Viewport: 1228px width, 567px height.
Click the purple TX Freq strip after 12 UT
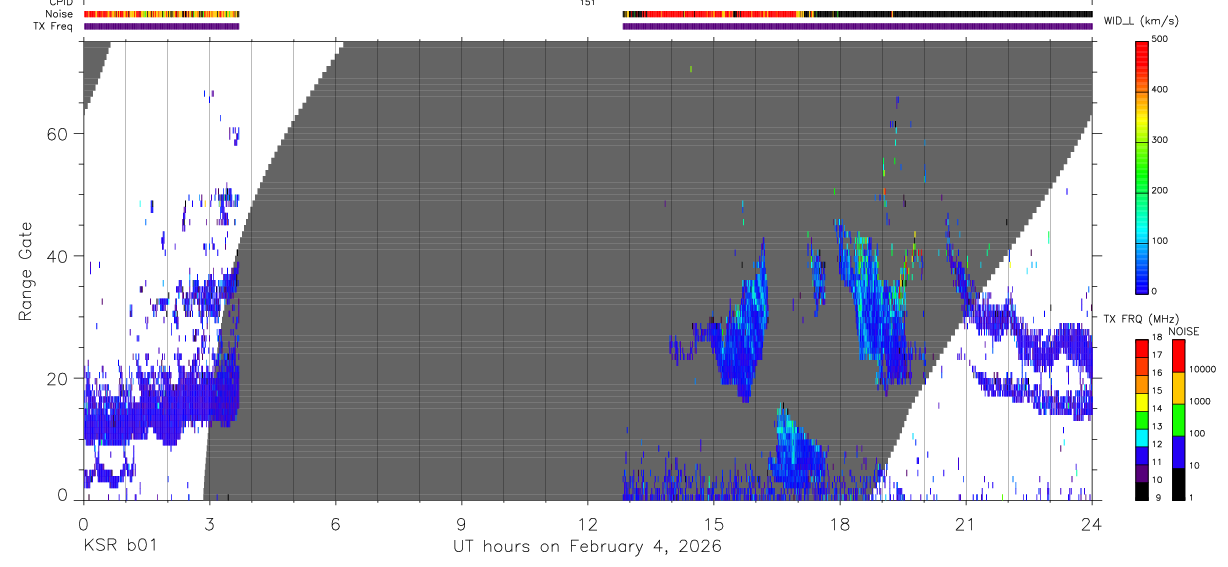coord(857,26)
